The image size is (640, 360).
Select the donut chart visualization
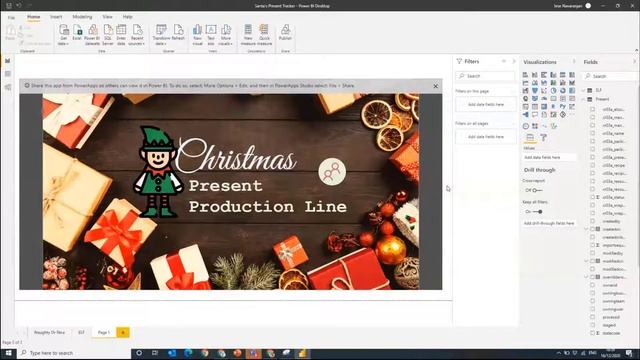[x=563, y=91]
